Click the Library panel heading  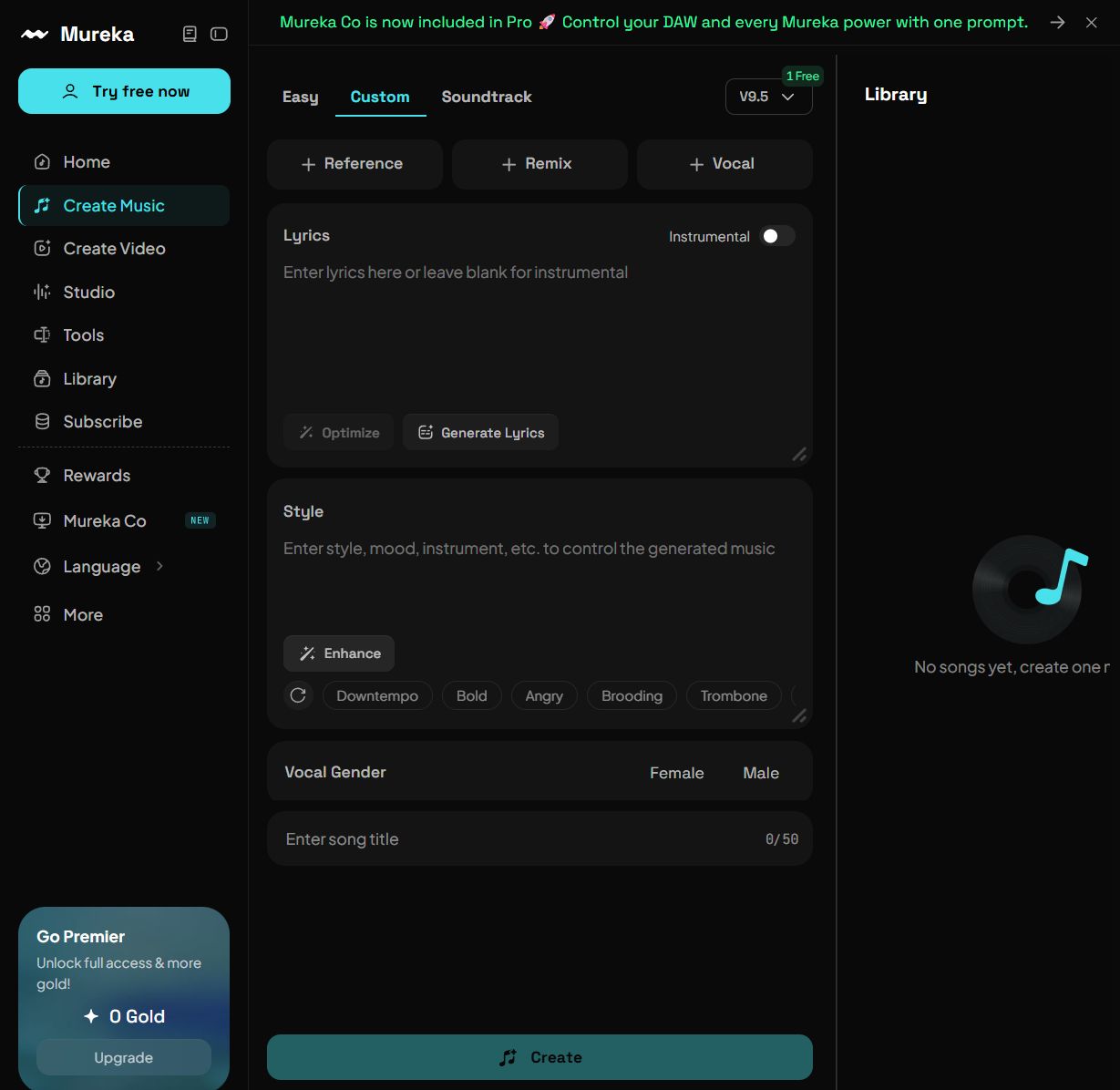click(x=896, y=95)
